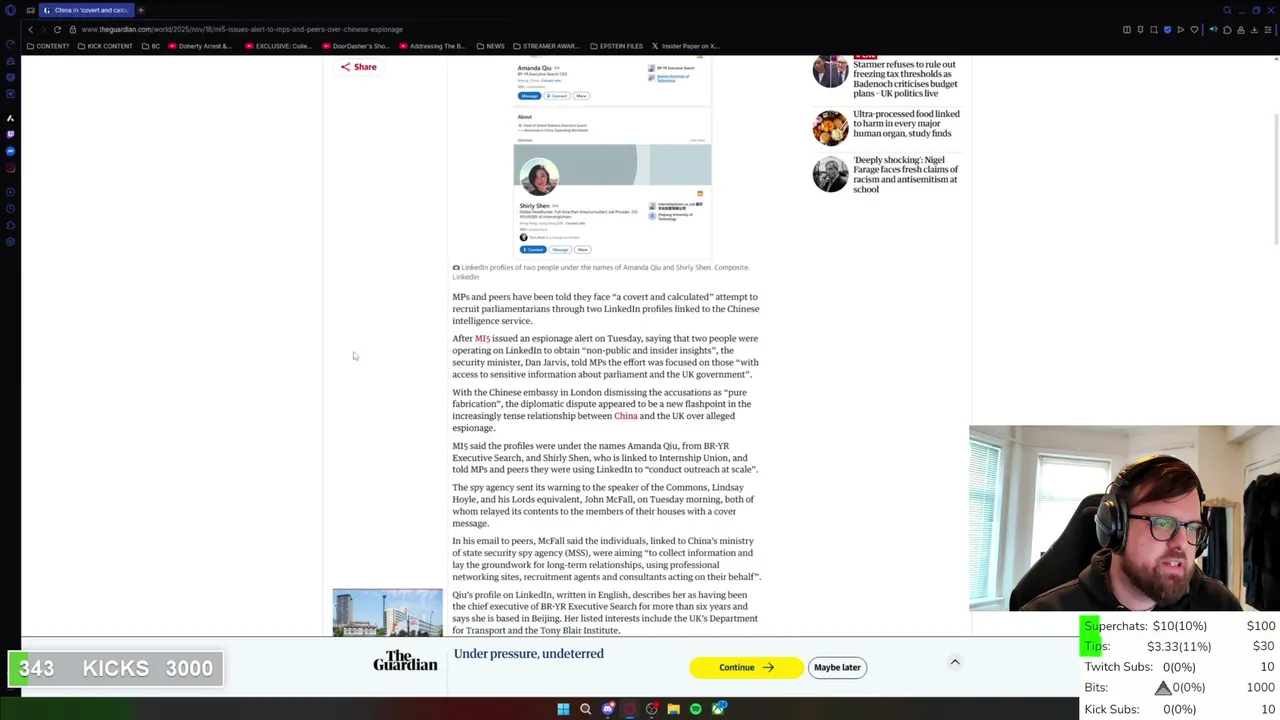This screenshot has height=720, width=1280.
Task: Open the 'Ultra-processed food linked' headline
Action: [x=906, y=124]
